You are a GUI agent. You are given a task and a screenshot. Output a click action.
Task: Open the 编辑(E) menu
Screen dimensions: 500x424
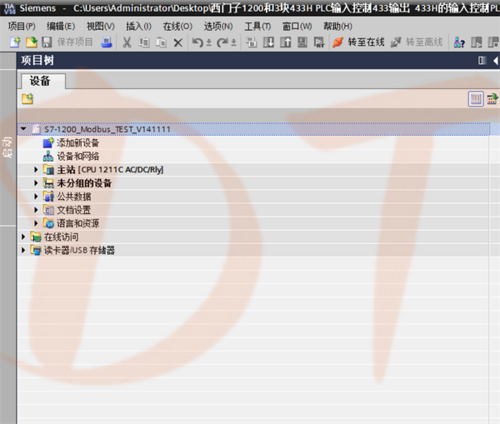coord(61,26)
